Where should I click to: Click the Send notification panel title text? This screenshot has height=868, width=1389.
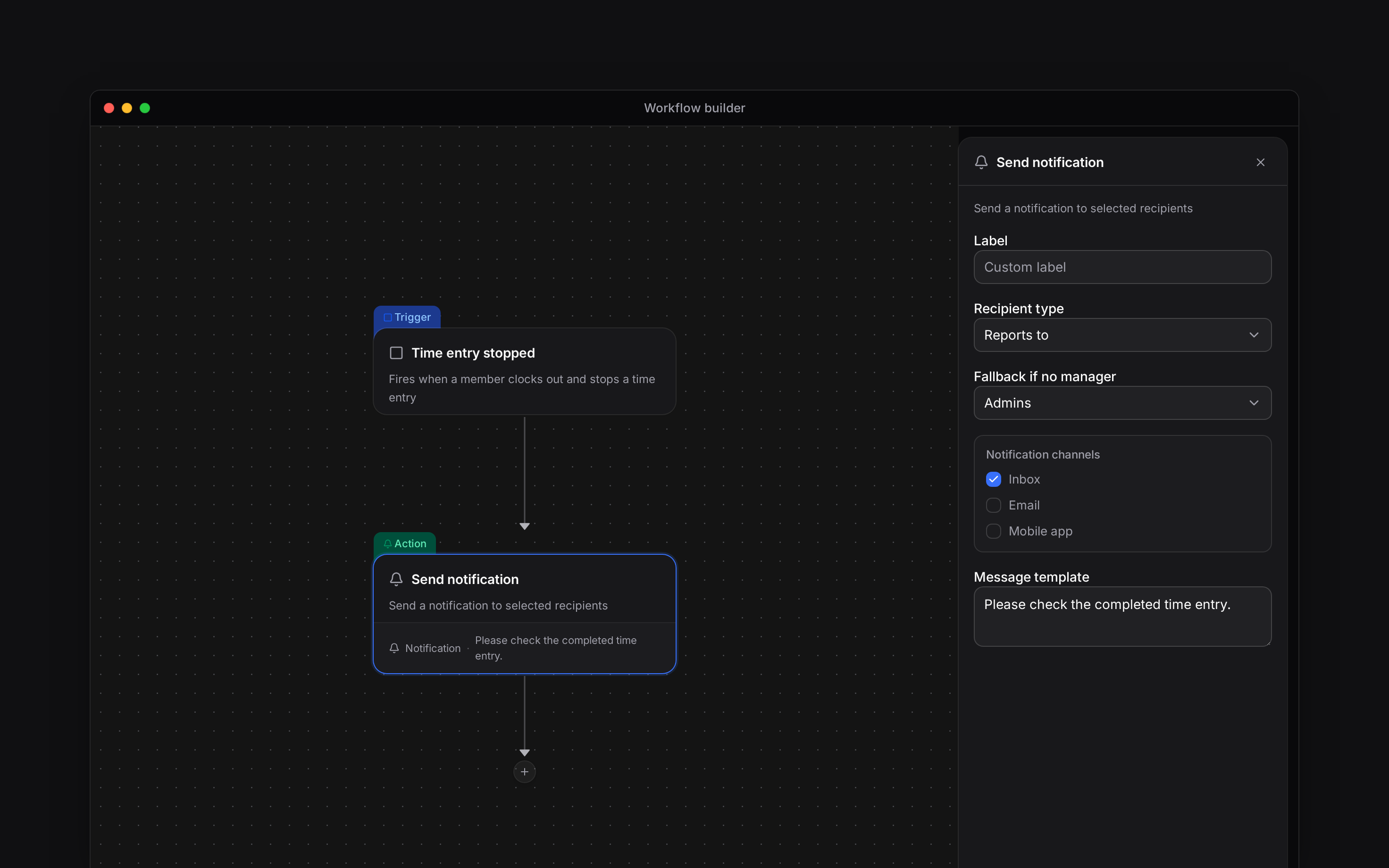[x=1050, y=162]
